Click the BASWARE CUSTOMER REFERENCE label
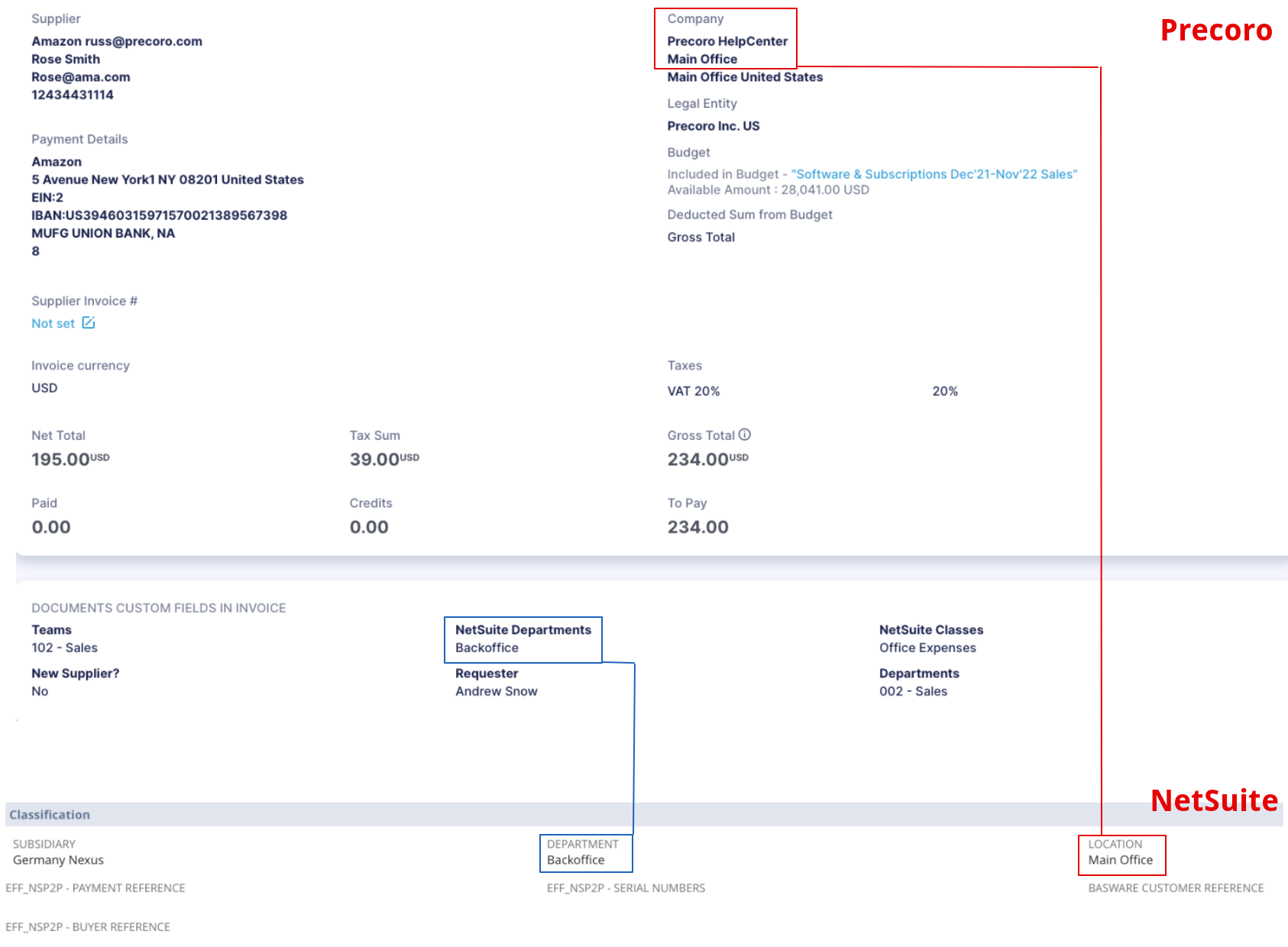 (x=1176, y=888)
